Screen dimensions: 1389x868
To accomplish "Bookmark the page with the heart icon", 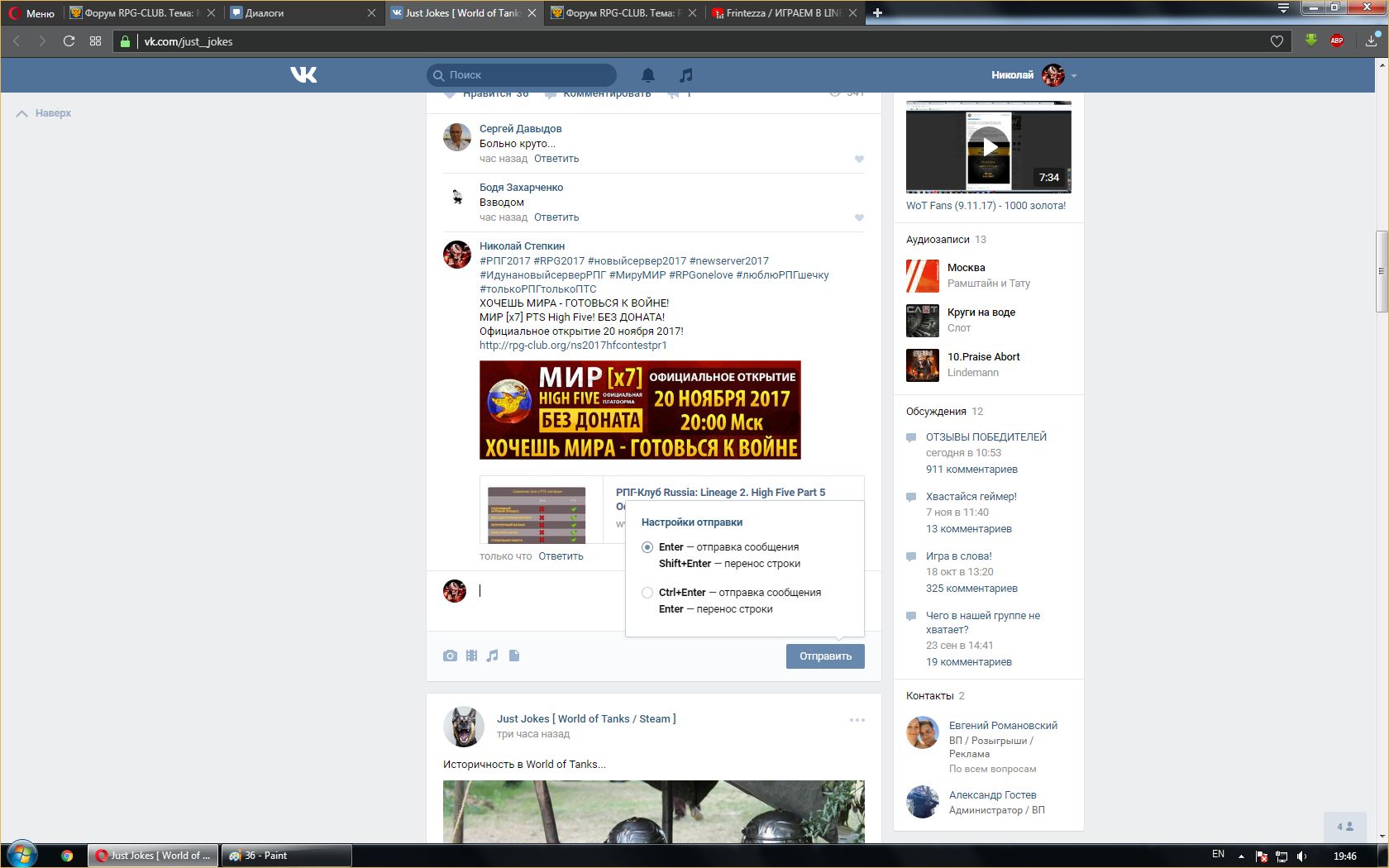I will tap(1277, 41).
